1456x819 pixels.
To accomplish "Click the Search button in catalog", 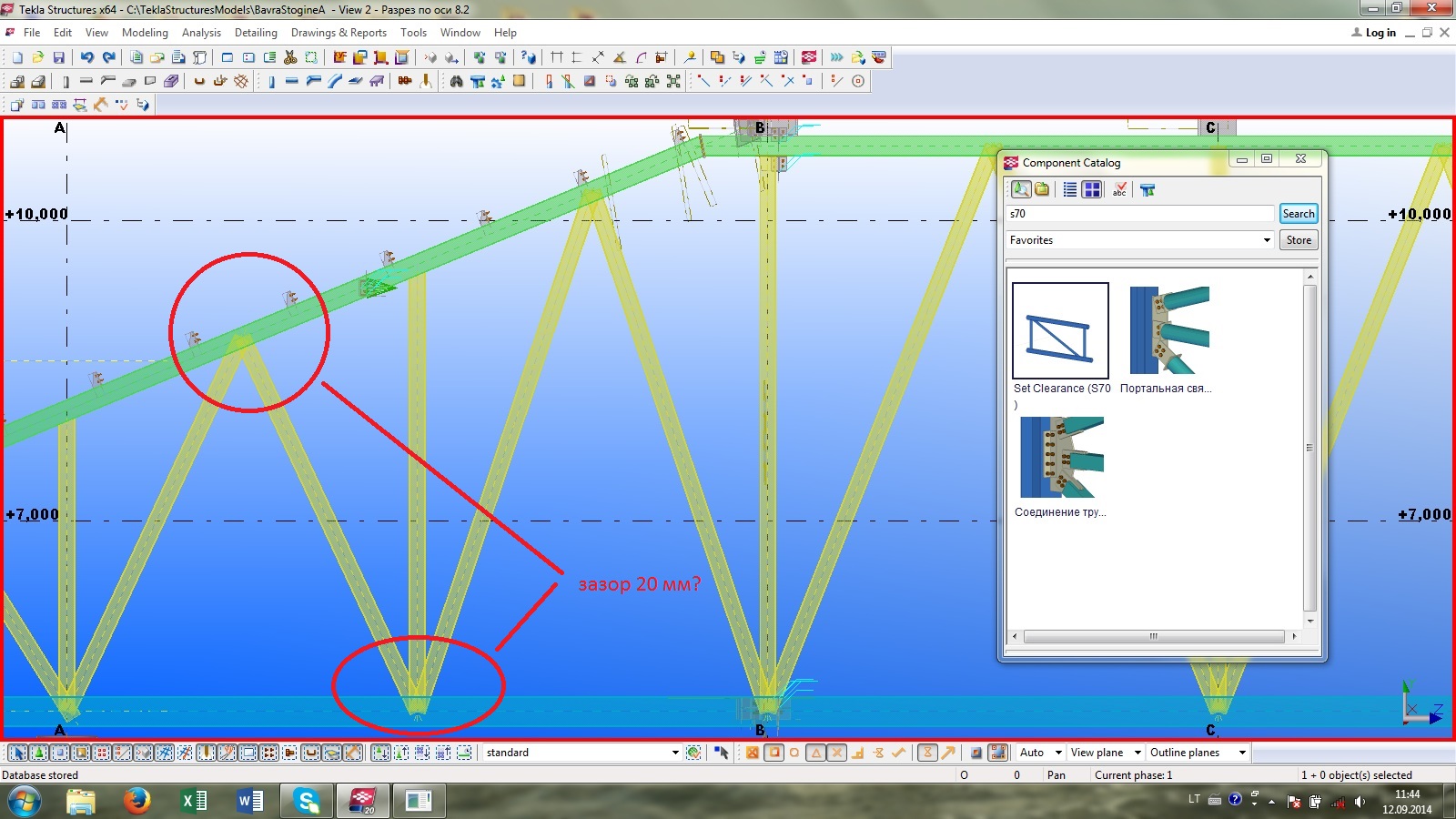I will [1298, 214].
